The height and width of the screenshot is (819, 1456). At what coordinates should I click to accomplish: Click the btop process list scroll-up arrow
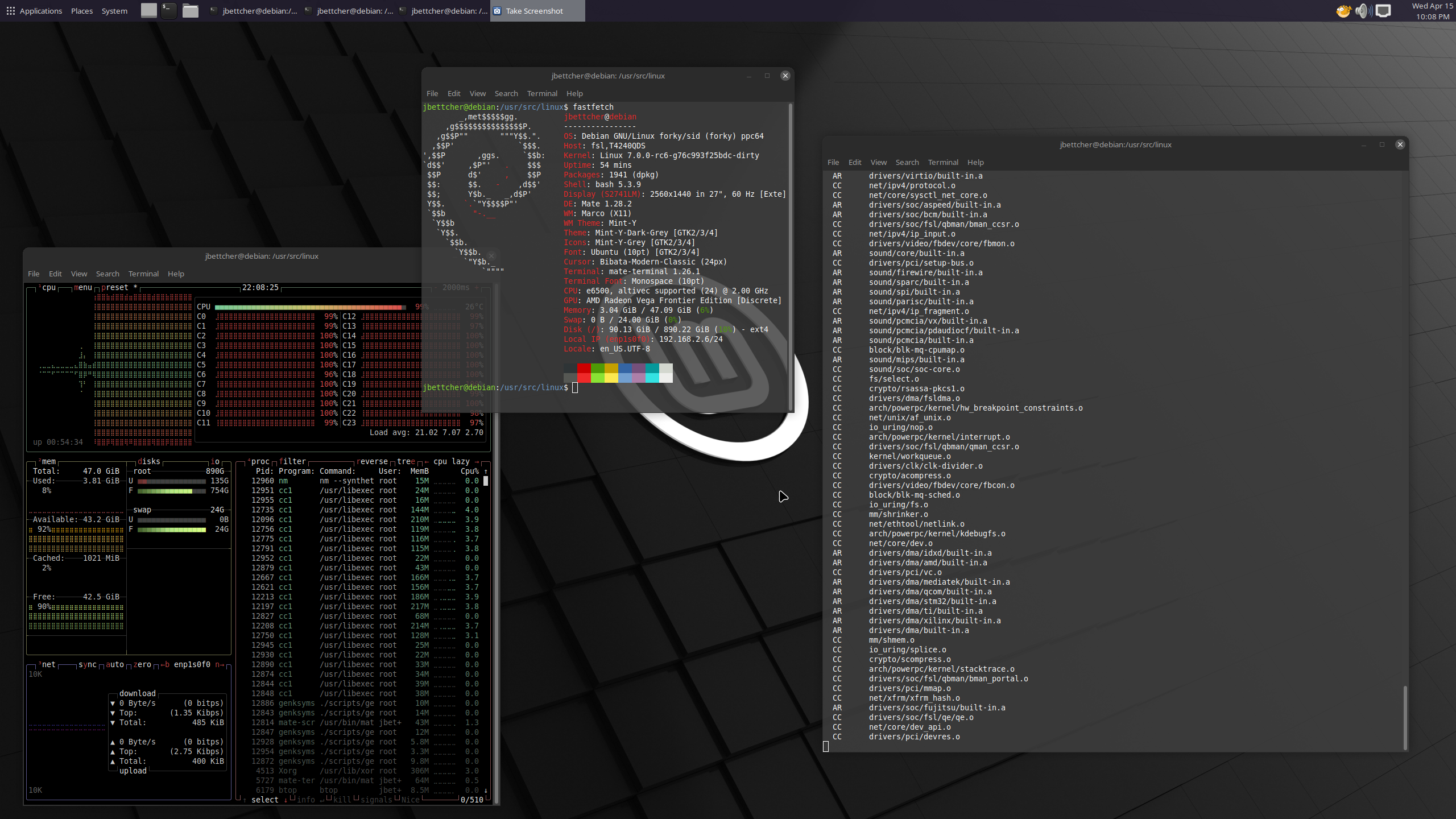click(x=486, y=471)
